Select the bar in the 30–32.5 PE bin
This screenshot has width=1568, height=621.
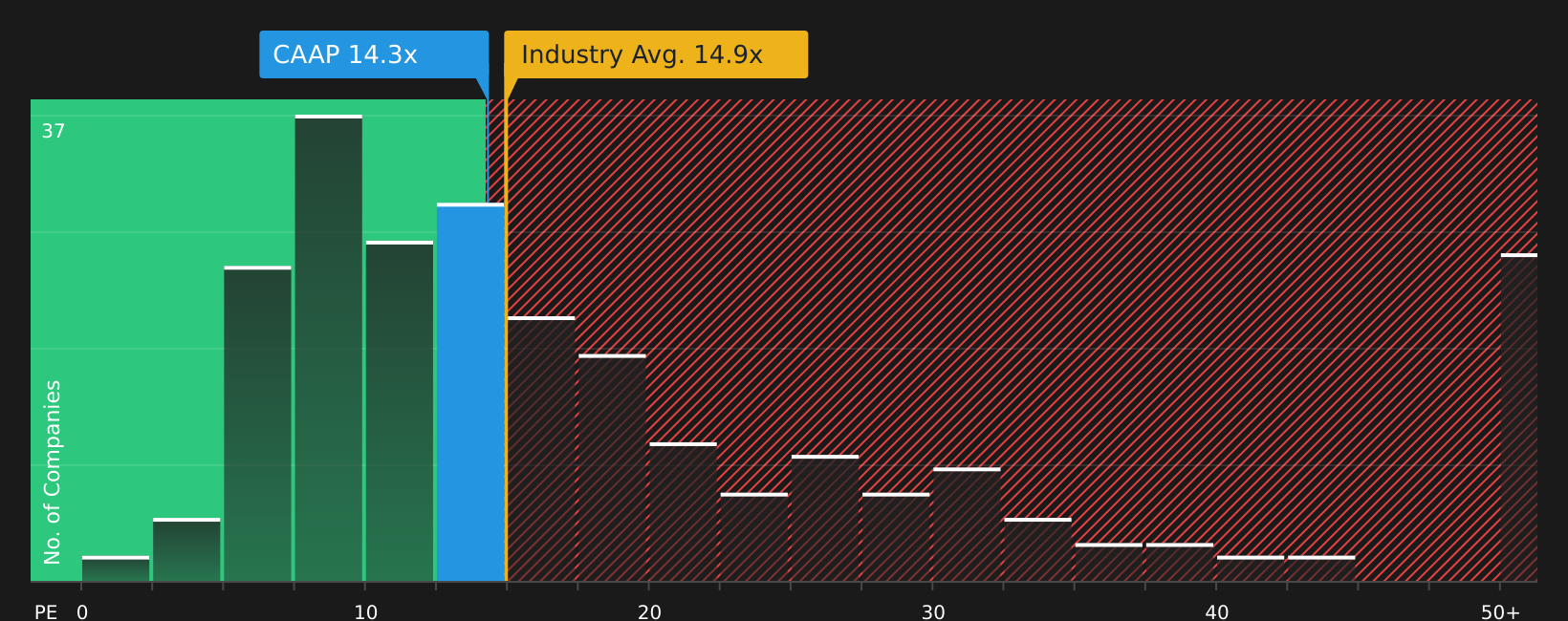967,525
